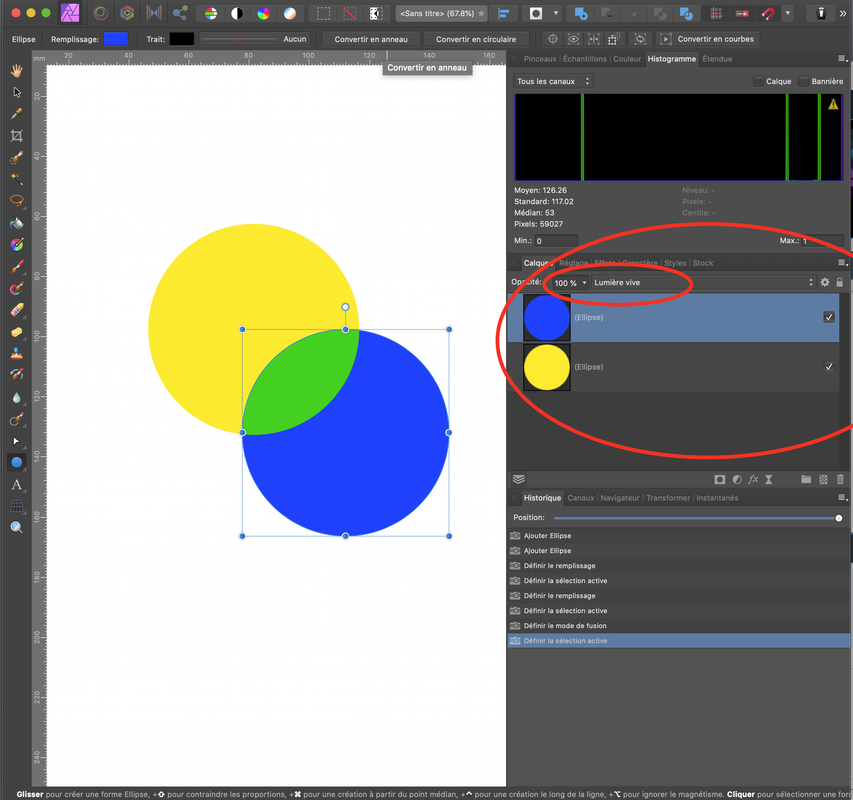853x800 pixels.
Task: Toggle visibility of the yellow Ellipse layer
Action: [829, 367]
